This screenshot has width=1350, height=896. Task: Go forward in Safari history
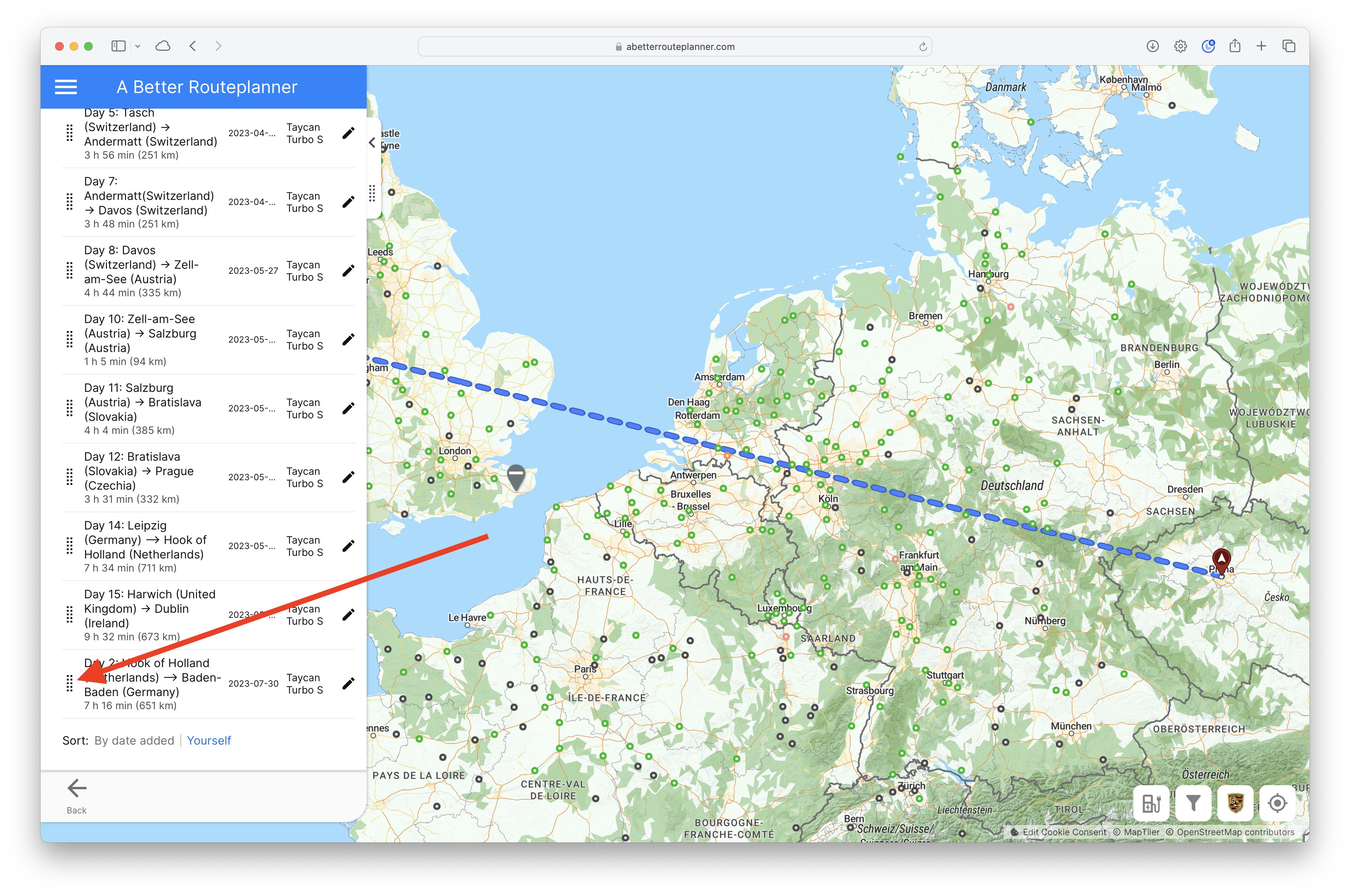[218, 46]
